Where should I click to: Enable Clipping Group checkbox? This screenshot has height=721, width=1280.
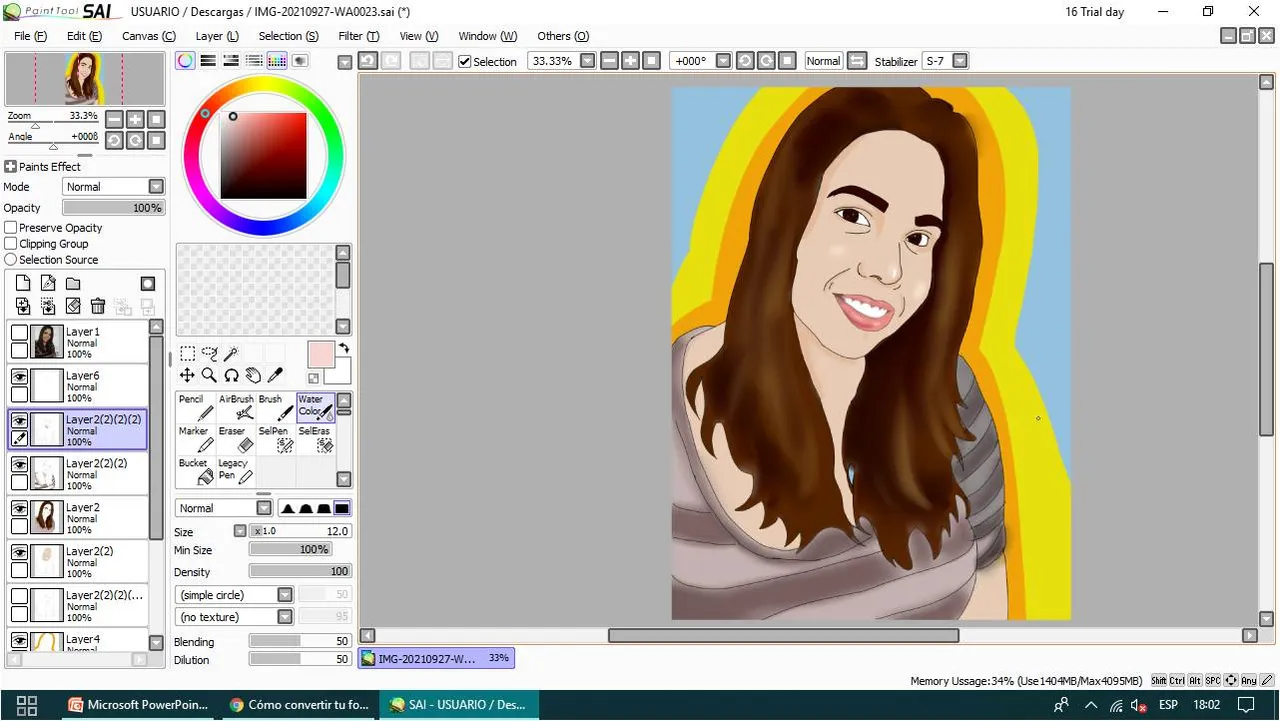pyautogui.click(x=11, y=244)
